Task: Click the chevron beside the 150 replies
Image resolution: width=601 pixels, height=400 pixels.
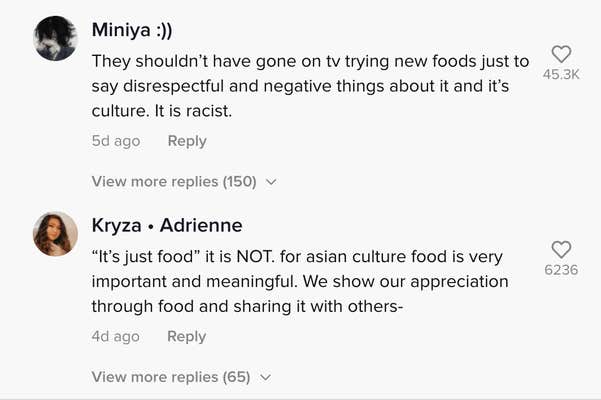Action: pyautogui.click(x=271, y=183)
